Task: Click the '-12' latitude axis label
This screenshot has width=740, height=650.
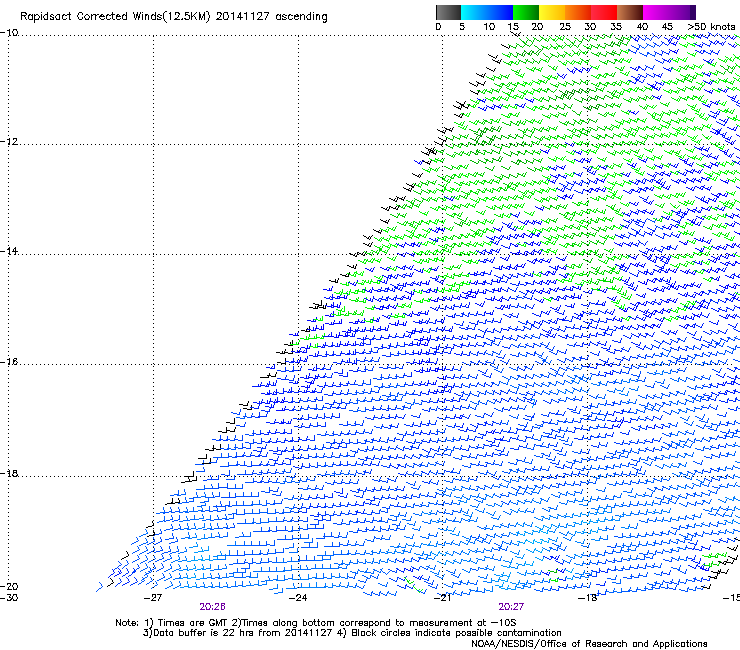Action: tap(9, 142)
